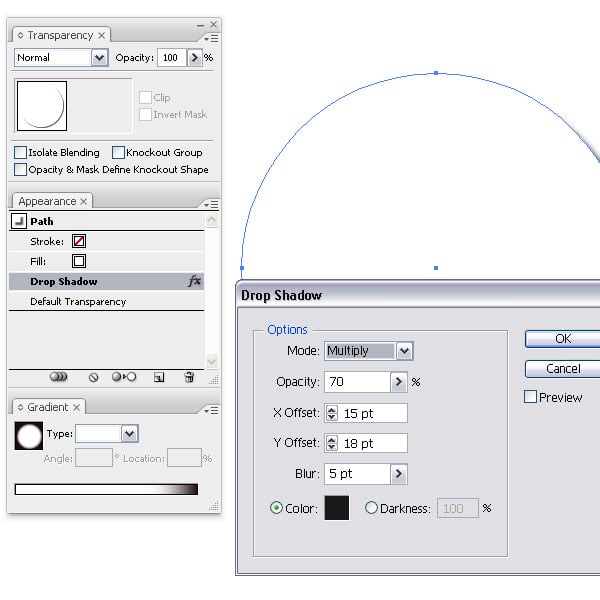The width and height of the screenshot is (600, 600).
Task: Open the Transparency panel flyout menu
Action: [211, 37]
